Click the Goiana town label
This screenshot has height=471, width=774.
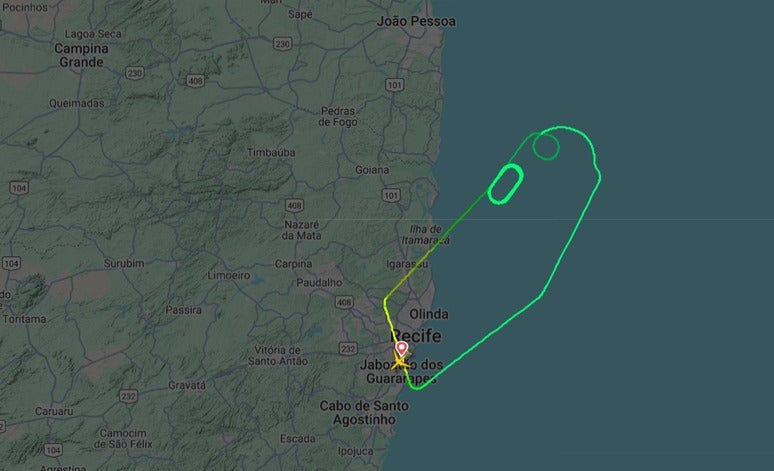coord(372,170)
